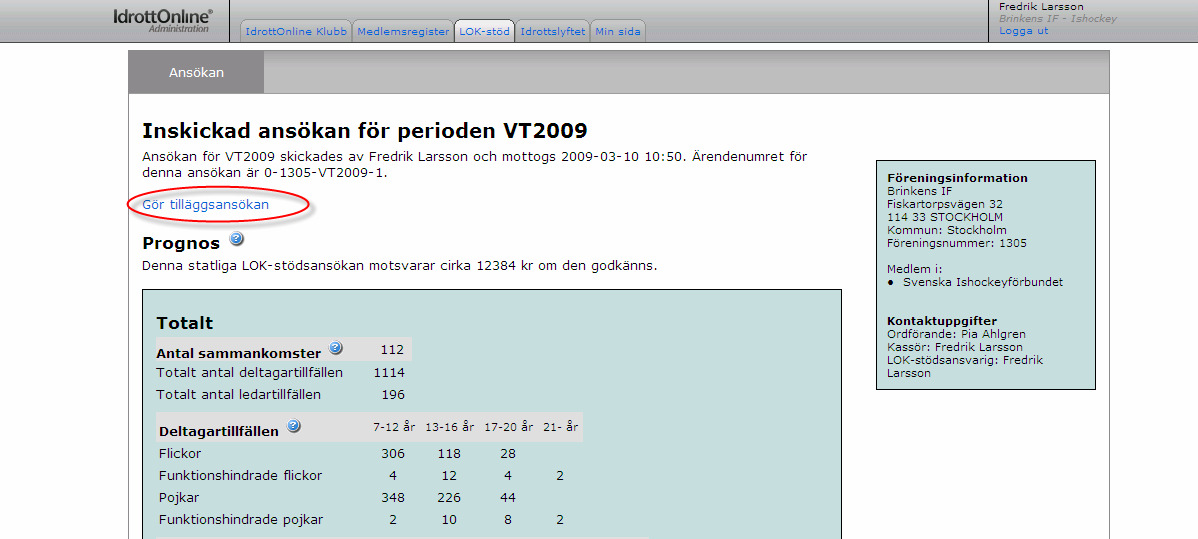Click Flickor 17-20 år value 28
This screenshot has width=1198, height=539.
(507, 453)
